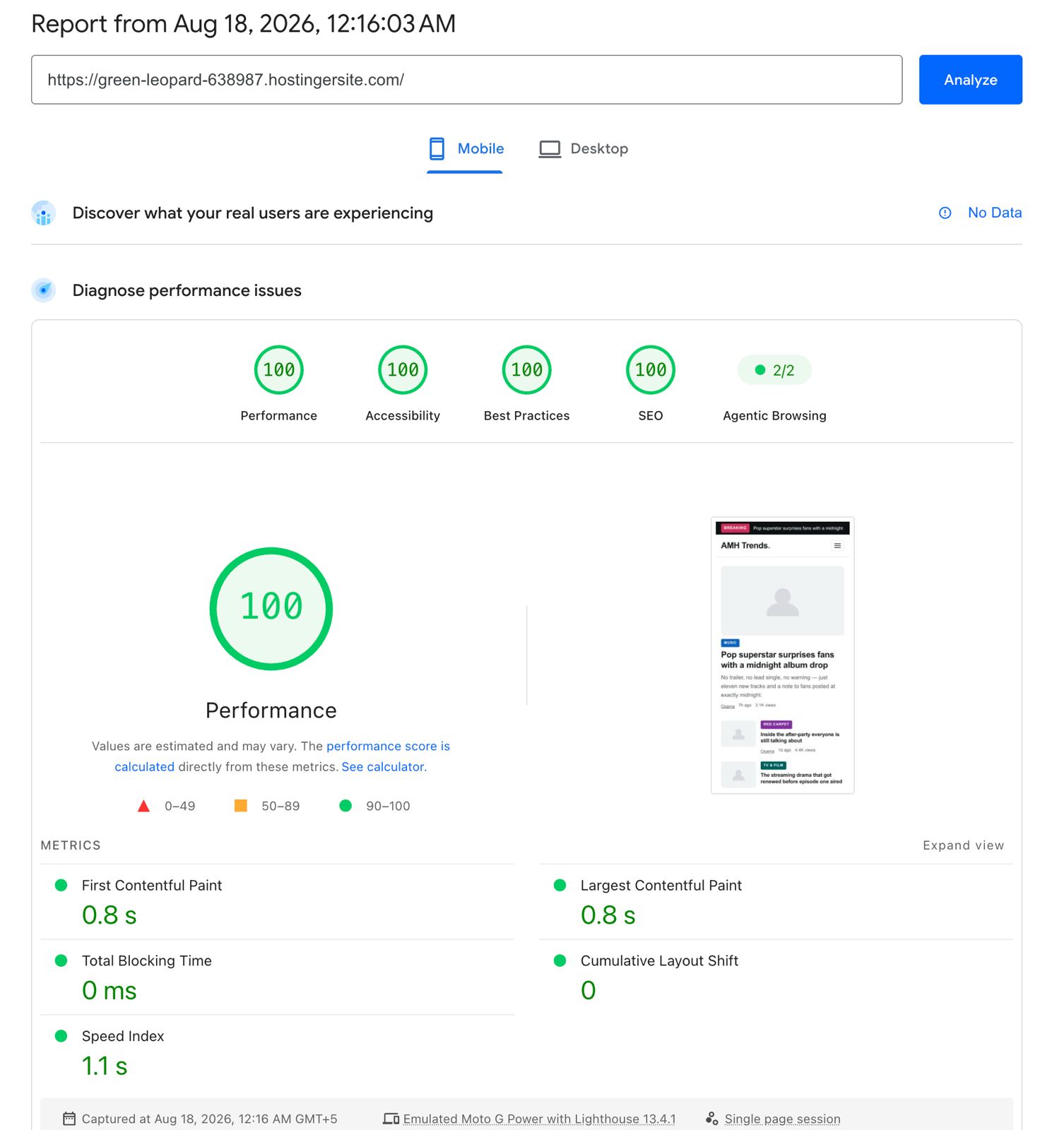The image size is (1064, 1130).
Task: Click the green circle 90–100 legend icon
Action: point(345,806)
